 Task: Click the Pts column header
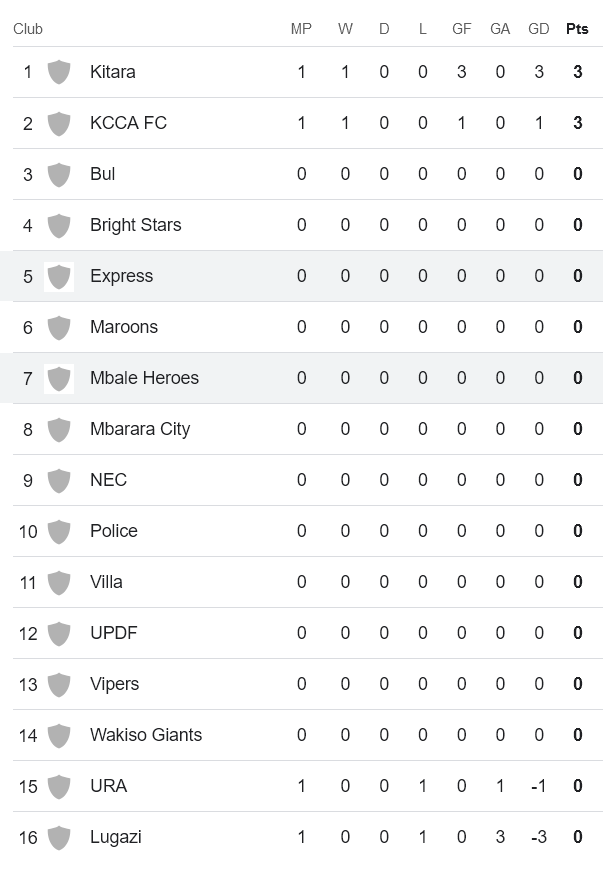click(x=577, y=29)
